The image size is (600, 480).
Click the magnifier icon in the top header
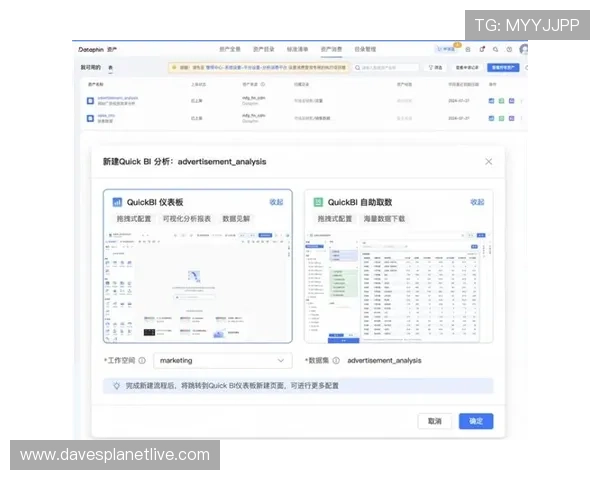(496, 49)
